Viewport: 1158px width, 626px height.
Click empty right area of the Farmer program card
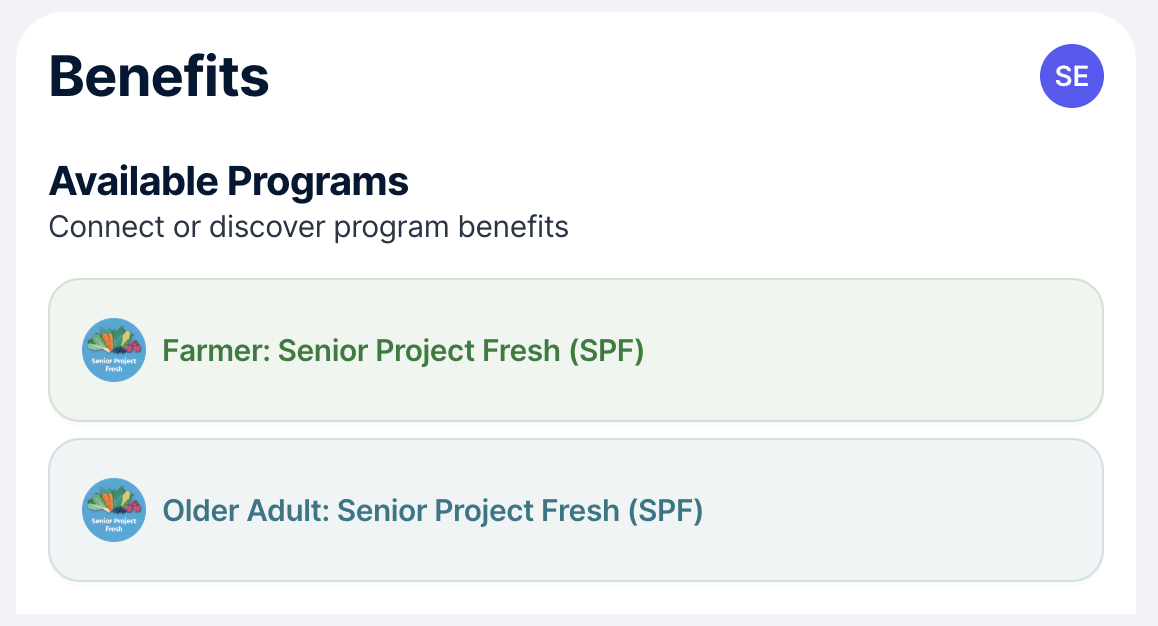871,350
